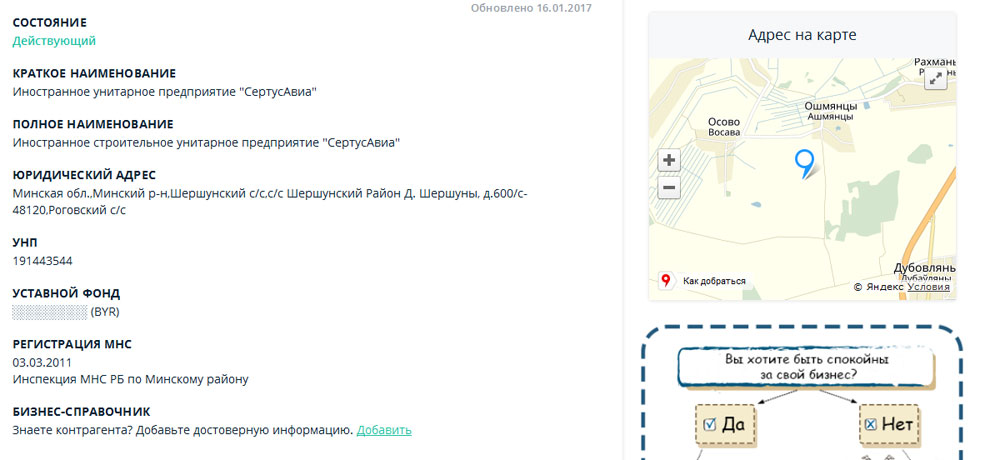Click the red pin route icon
The width and height of the screenshot is (1000, 460).
point(665,281)
